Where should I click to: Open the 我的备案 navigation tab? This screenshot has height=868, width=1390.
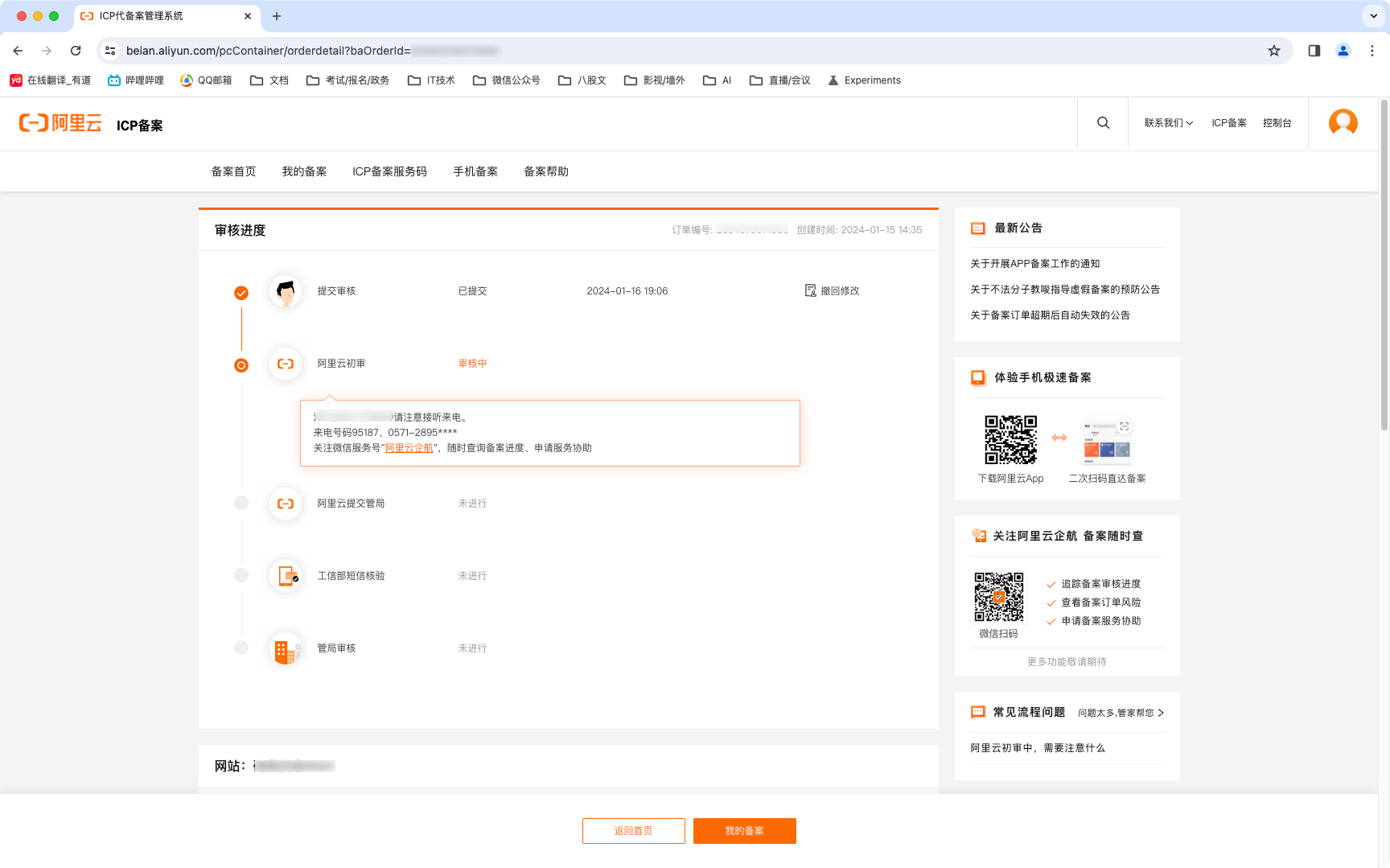point(304,171)
